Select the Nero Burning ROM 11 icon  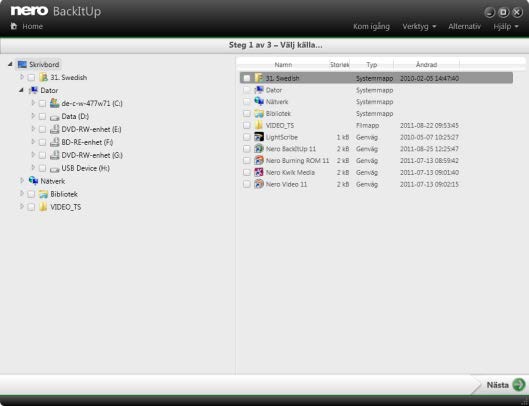click(259, 161)
